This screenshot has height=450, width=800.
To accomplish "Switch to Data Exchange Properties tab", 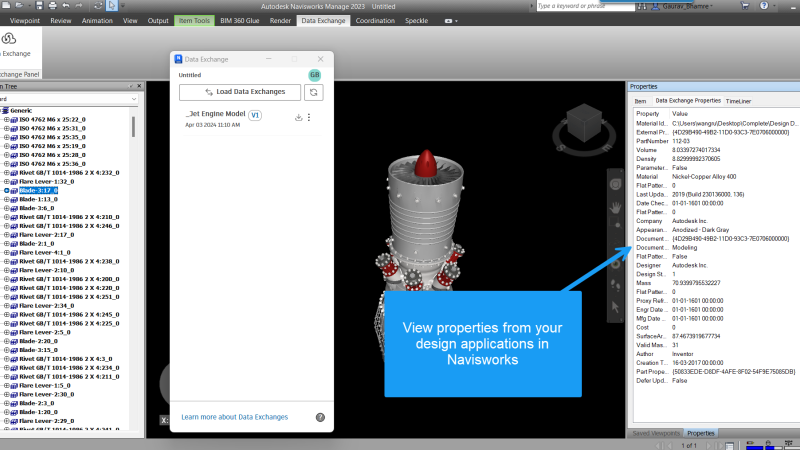I will point(688,101).
